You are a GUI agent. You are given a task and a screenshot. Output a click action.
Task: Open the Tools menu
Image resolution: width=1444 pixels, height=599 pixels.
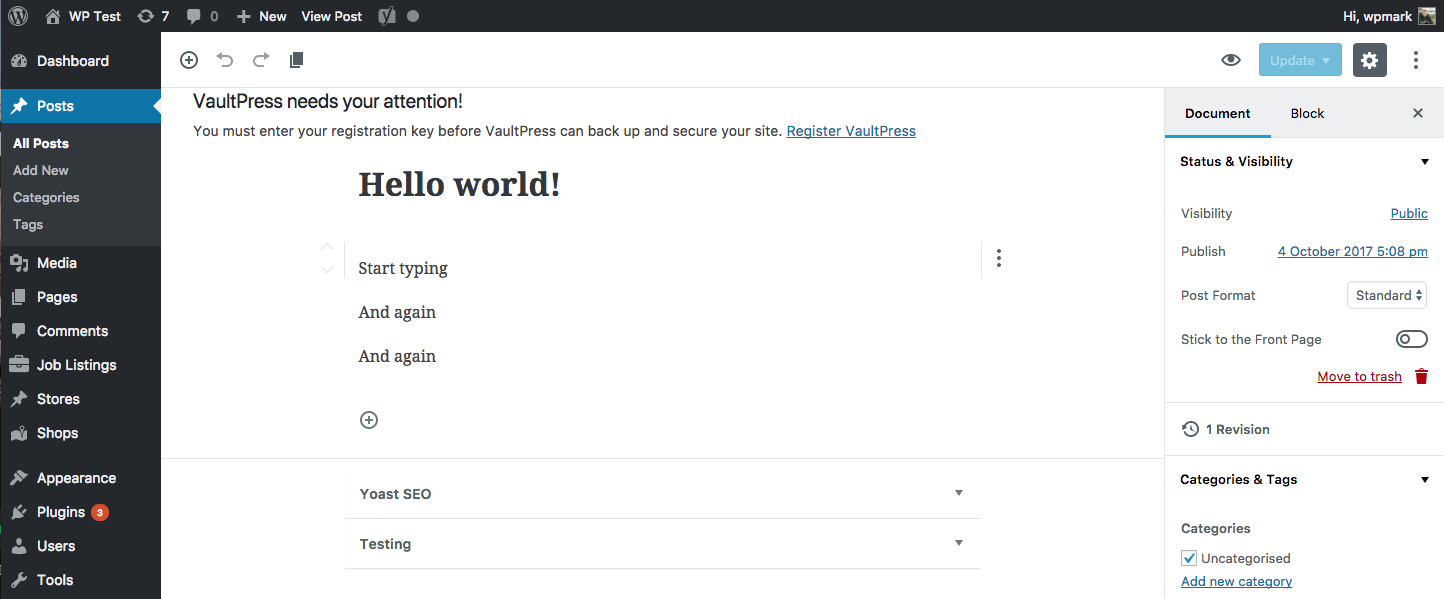pyautogui.click(x=80, y=580)
